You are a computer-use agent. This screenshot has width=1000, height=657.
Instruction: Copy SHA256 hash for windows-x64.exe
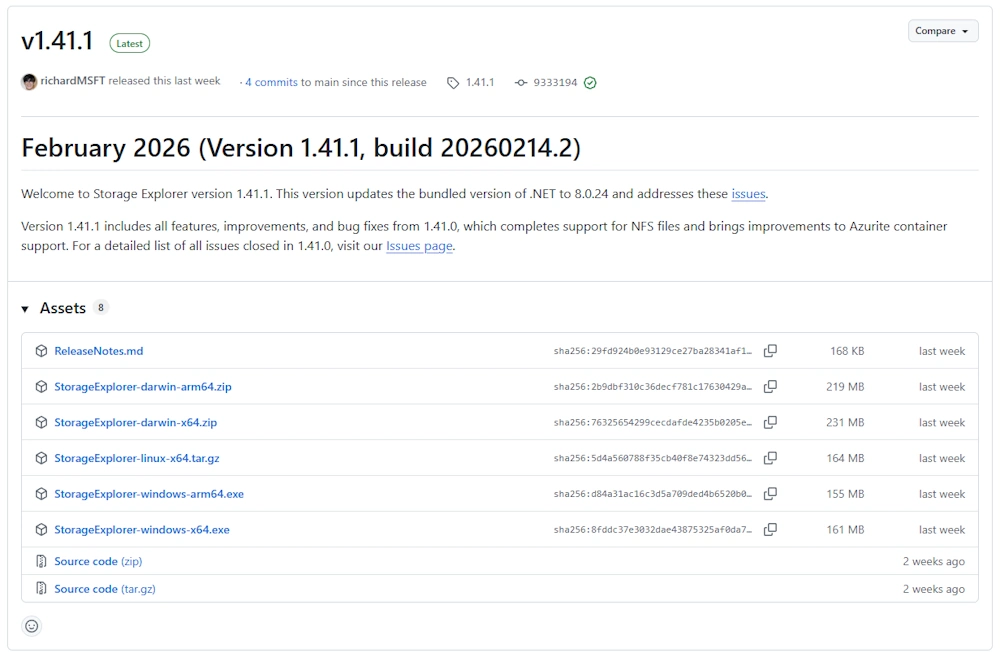tap(770, 530)
